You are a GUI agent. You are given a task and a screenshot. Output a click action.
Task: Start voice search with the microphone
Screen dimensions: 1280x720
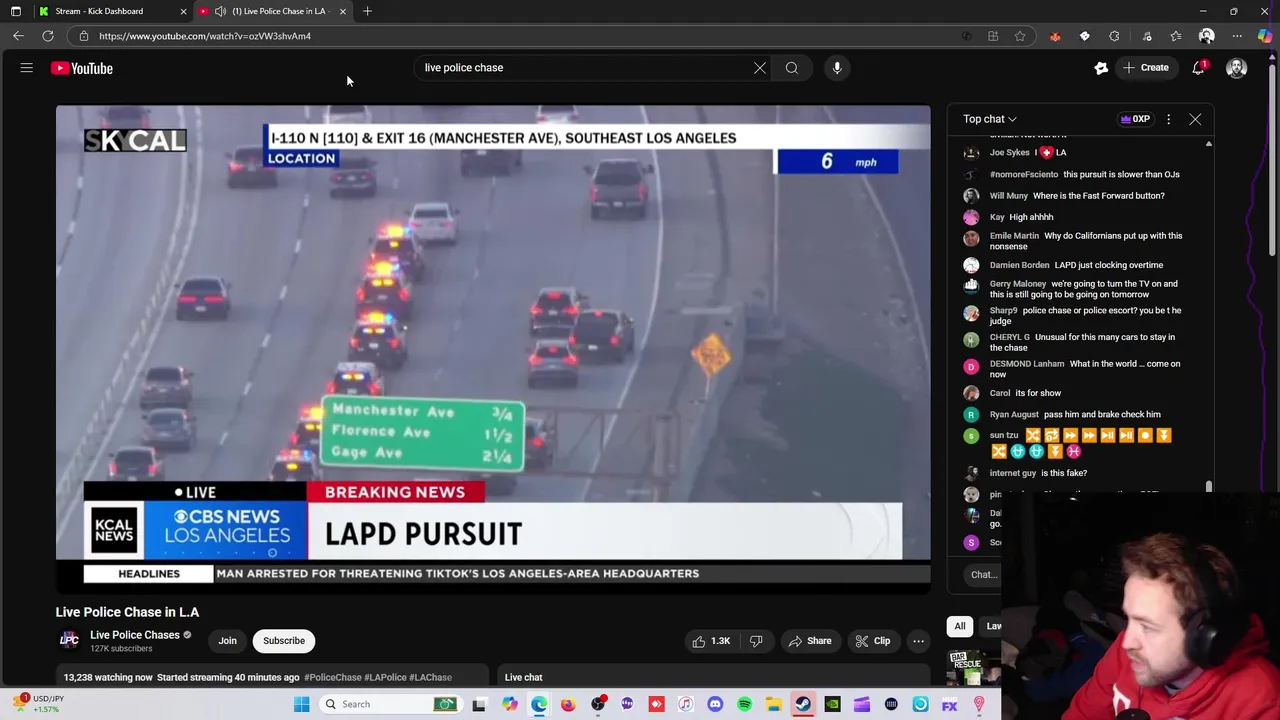click(x=837, y=68)
